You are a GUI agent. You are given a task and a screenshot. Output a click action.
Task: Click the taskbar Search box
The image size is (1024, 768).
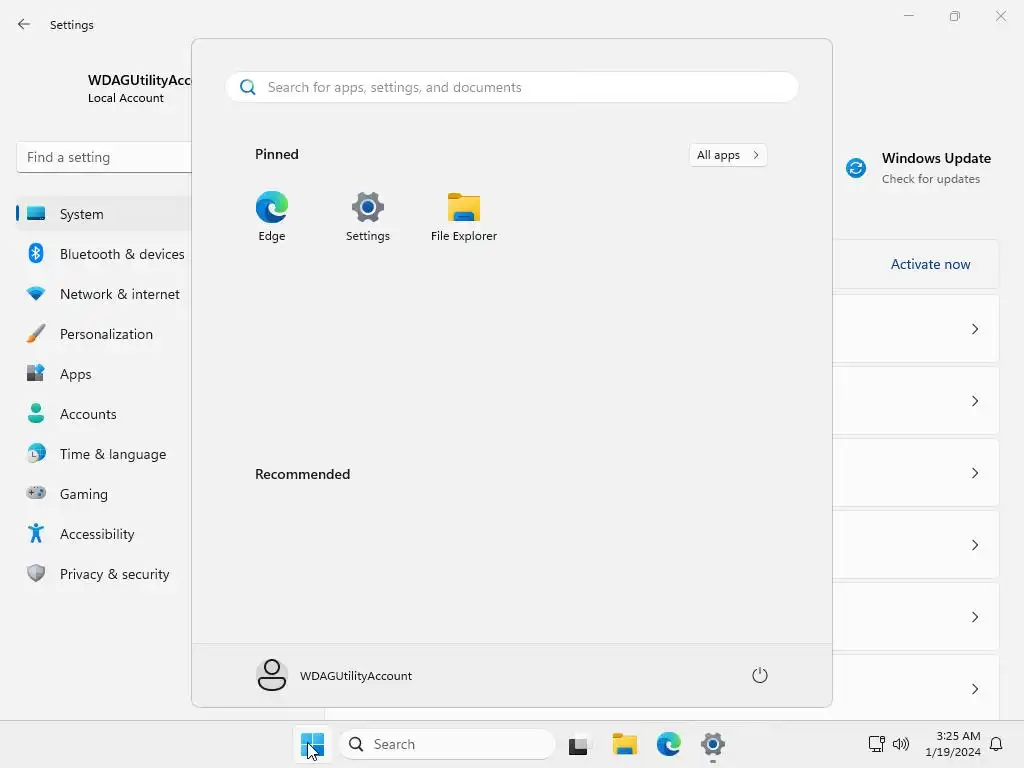click(x=447, y=744)
